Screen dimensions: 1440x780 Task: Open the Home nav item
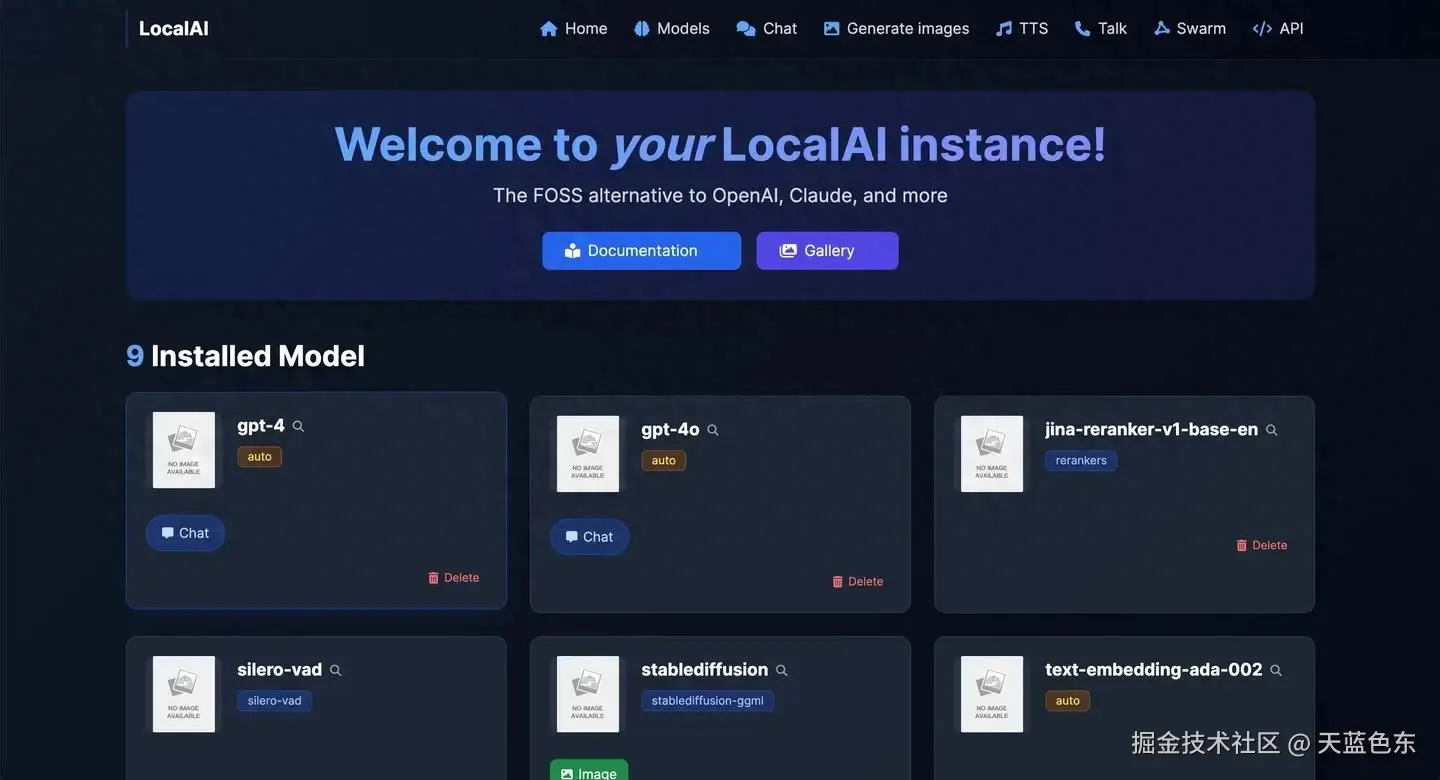coord(574,28)
